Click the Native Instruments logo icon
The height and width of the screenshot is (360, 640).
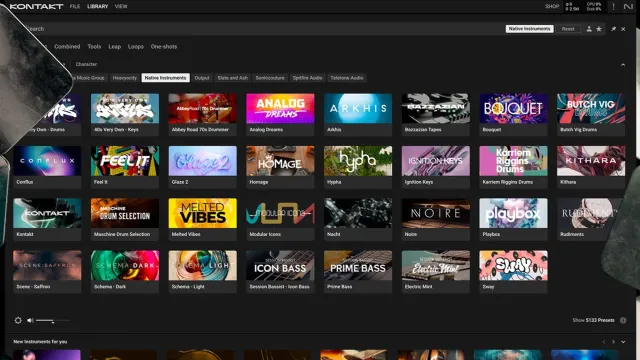pos(628,7)
